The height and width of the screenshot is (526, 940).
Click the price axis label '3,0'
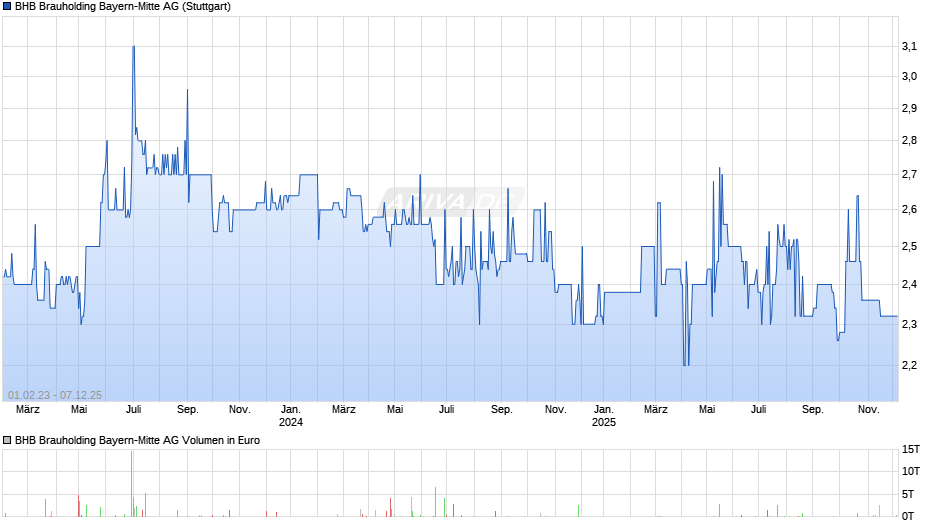pyautogui.click(x=909, y=76)
